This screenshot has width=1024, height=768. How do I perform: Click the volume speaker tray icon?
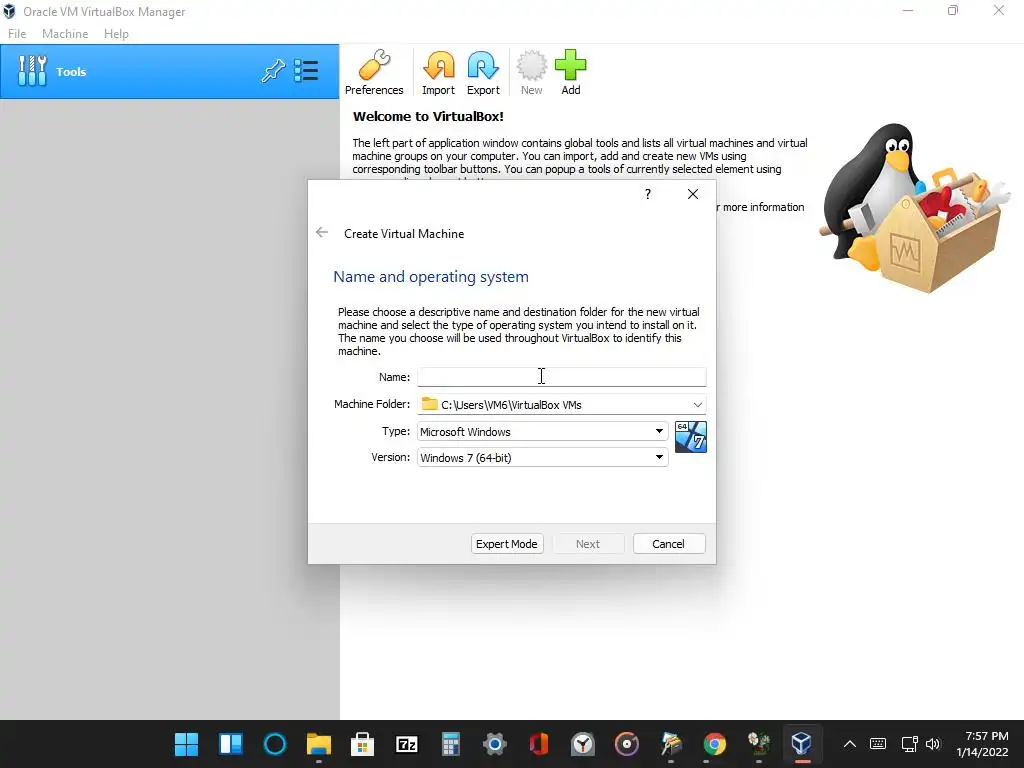coord(933,744)
